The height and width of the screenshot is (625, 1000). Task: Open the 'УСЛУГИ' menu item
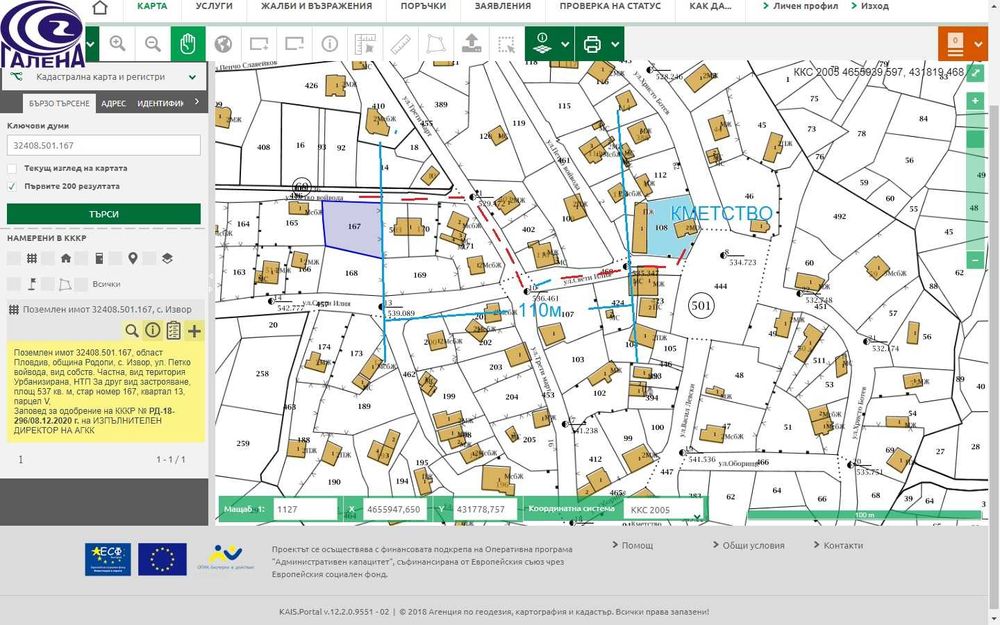214,6
